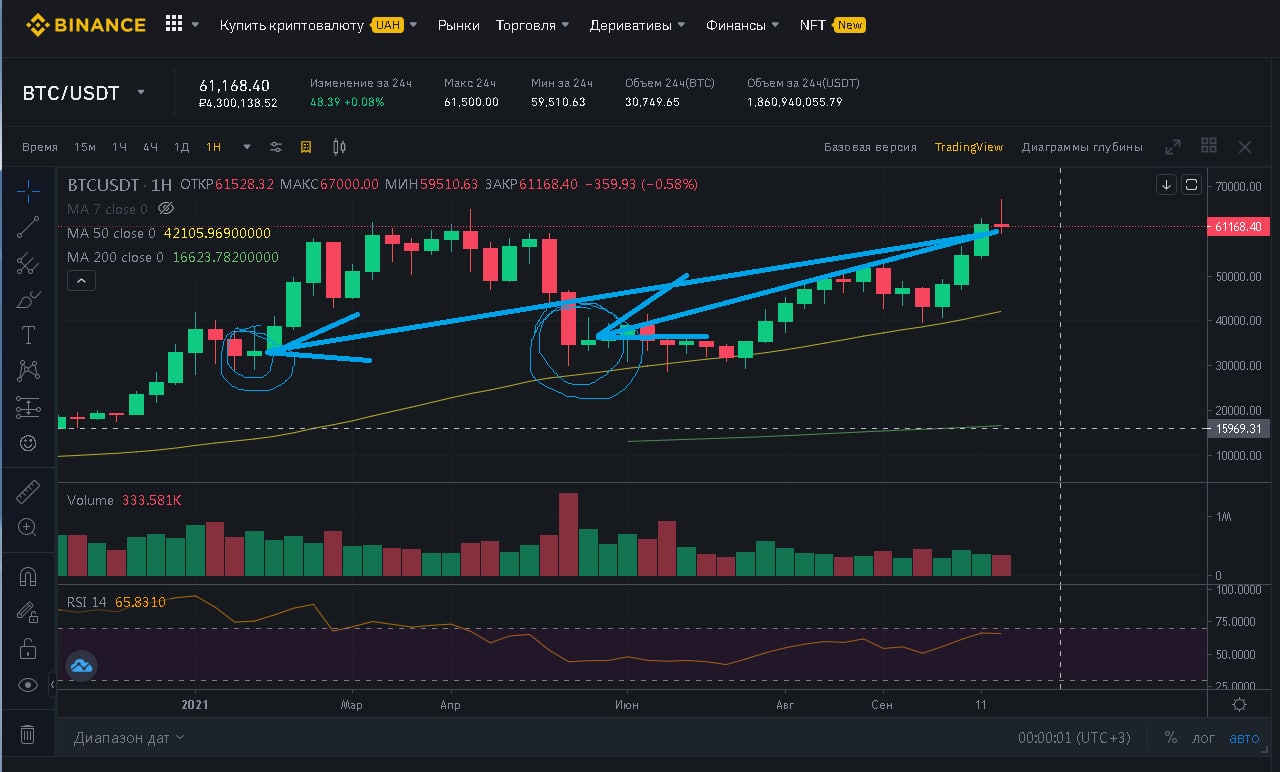Open chart settings gear at bottom right

(1240, 705)
